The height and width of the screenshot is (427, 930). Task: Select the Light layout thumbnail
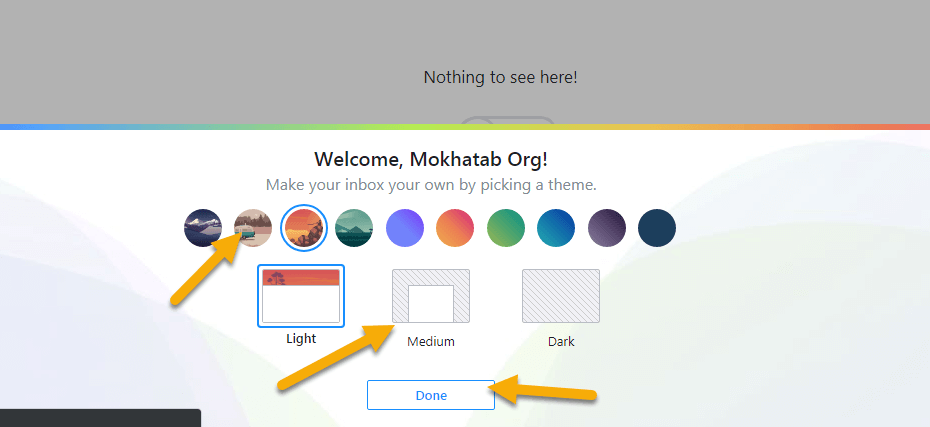point(301,296)
